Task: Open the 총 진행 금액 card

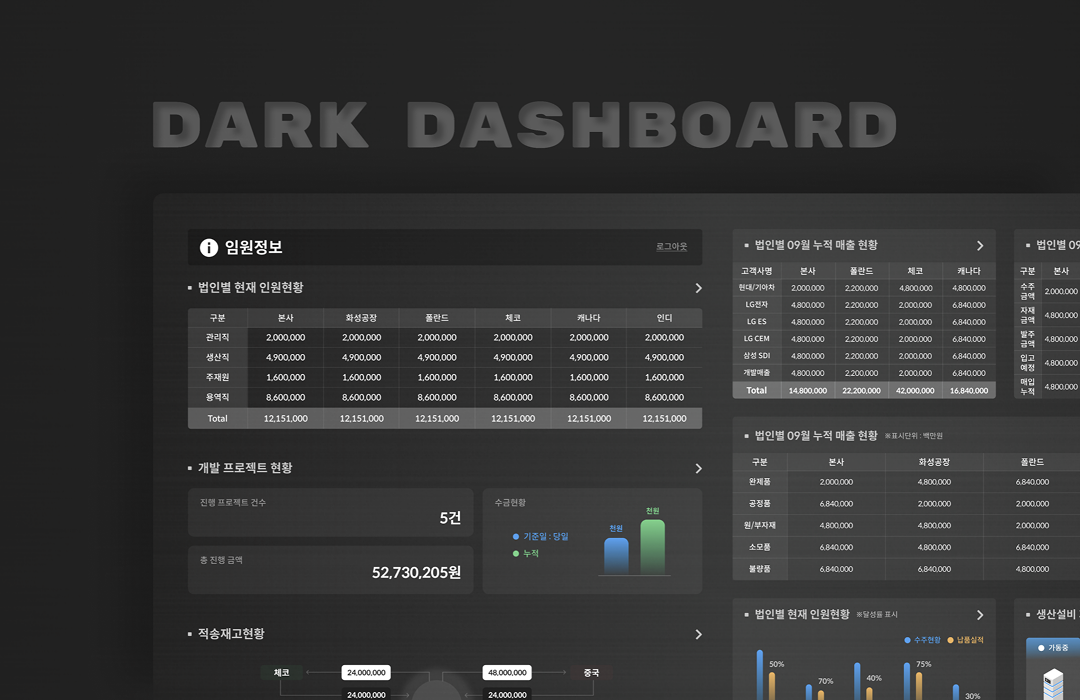Action: 330,570
